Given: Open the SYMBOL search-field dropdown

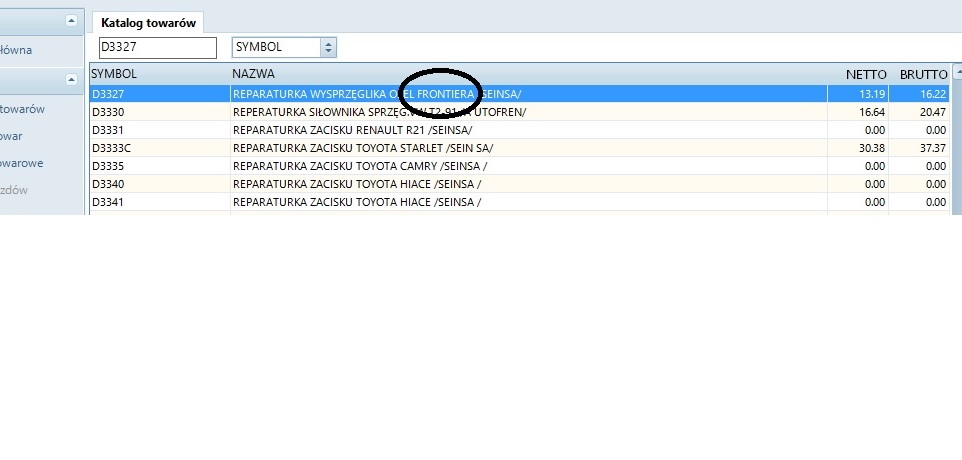Looking at the screenshot, I should [329, 47].
